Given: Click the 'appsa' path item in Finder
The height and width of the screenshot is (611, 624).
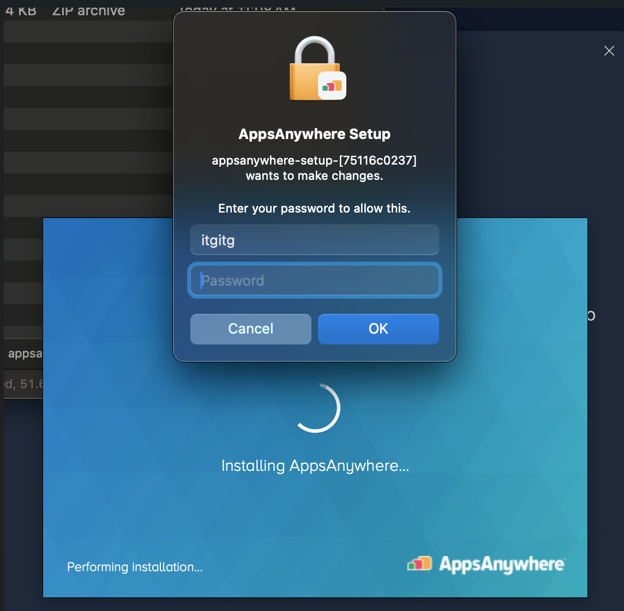Looking at the screenshot, I should click(x=25, y=353).
